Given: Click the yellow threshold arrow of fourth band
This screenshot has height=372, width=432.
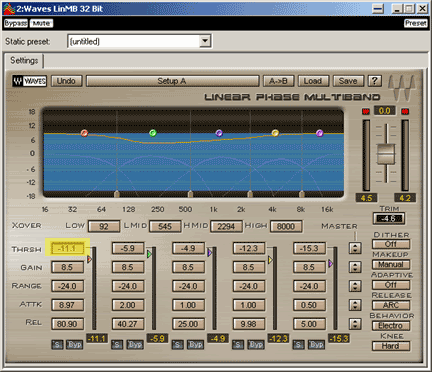Looking at the screenshot, I should [x=270, y=259].
